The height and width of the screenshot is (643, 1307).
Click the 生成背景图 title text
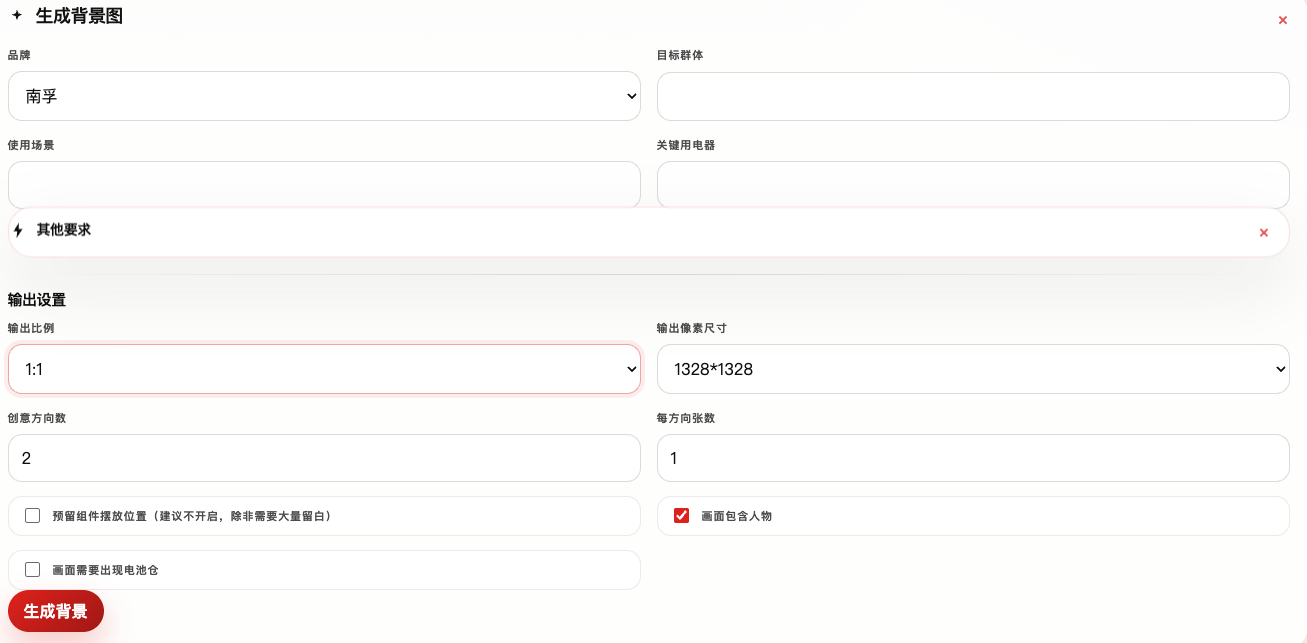[x=79, y=16]
